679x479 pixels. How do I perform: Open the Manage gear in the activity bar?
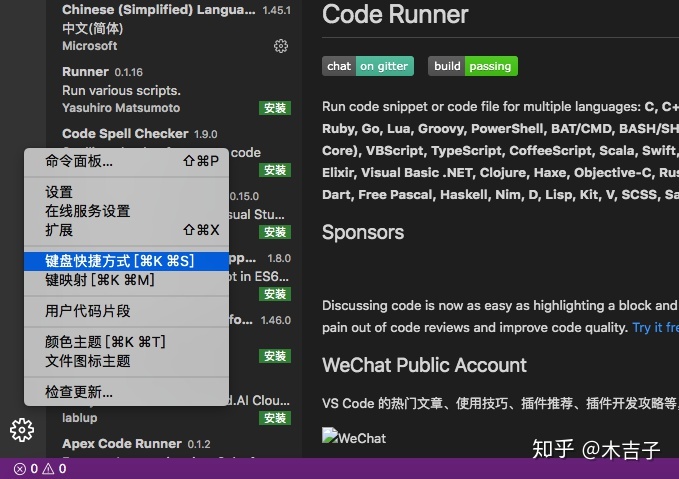point(22,430)
